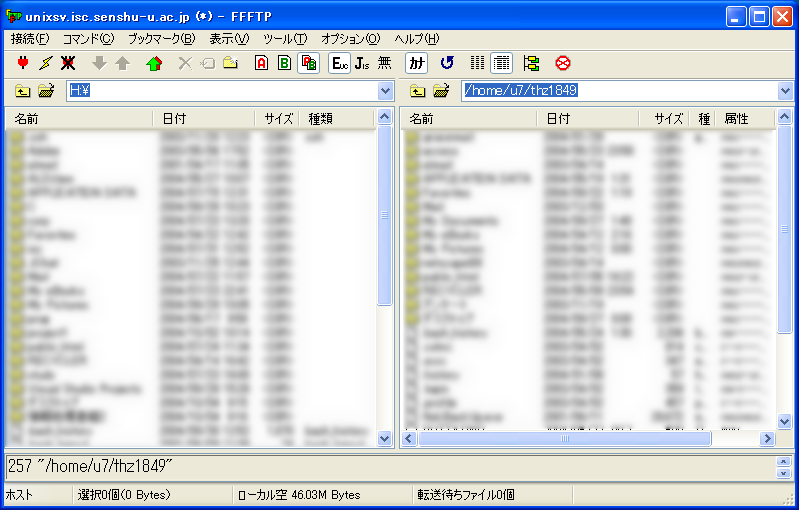Expand the local path H:¥ dropdown
The width and height of the screenshot is (799, 510).
385,91
